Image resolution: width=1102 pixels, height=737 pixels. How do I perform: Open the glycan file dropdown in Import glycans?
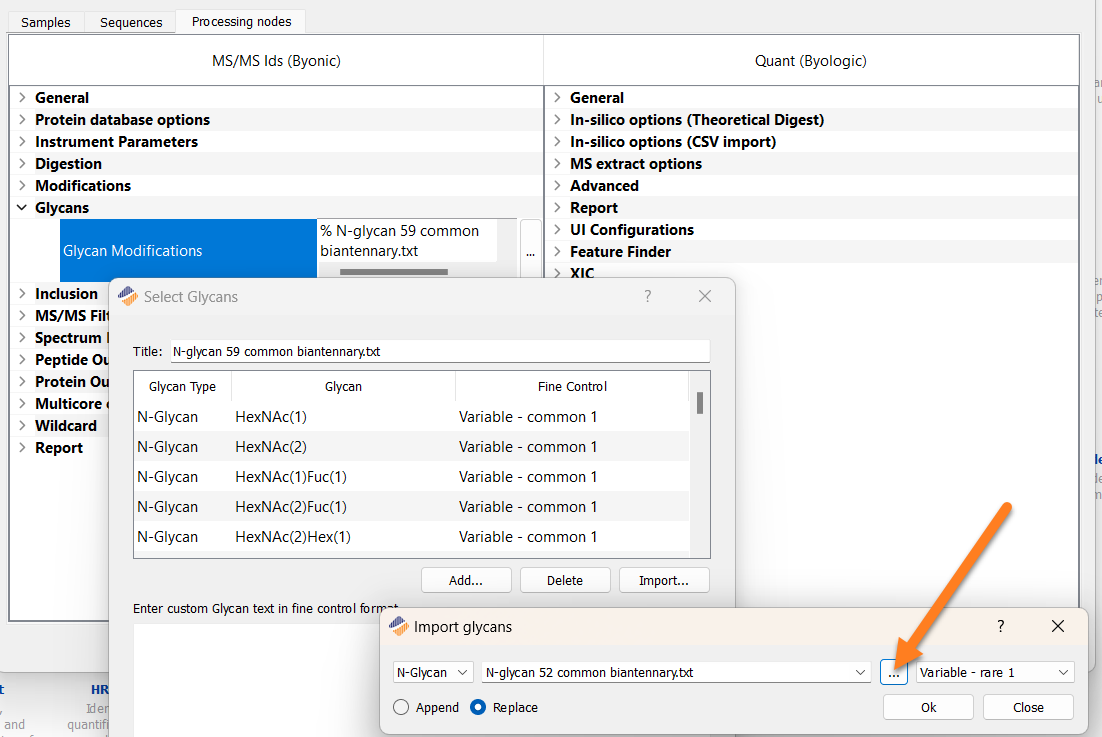coord(676,672)
